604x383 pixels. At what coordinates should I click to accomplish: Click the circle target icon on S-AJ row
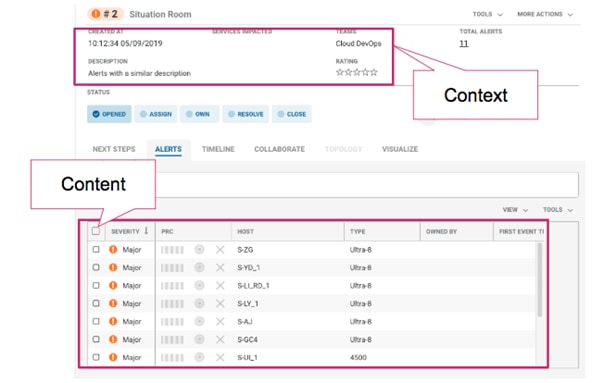pyautogui.click(x=199, y=321)
